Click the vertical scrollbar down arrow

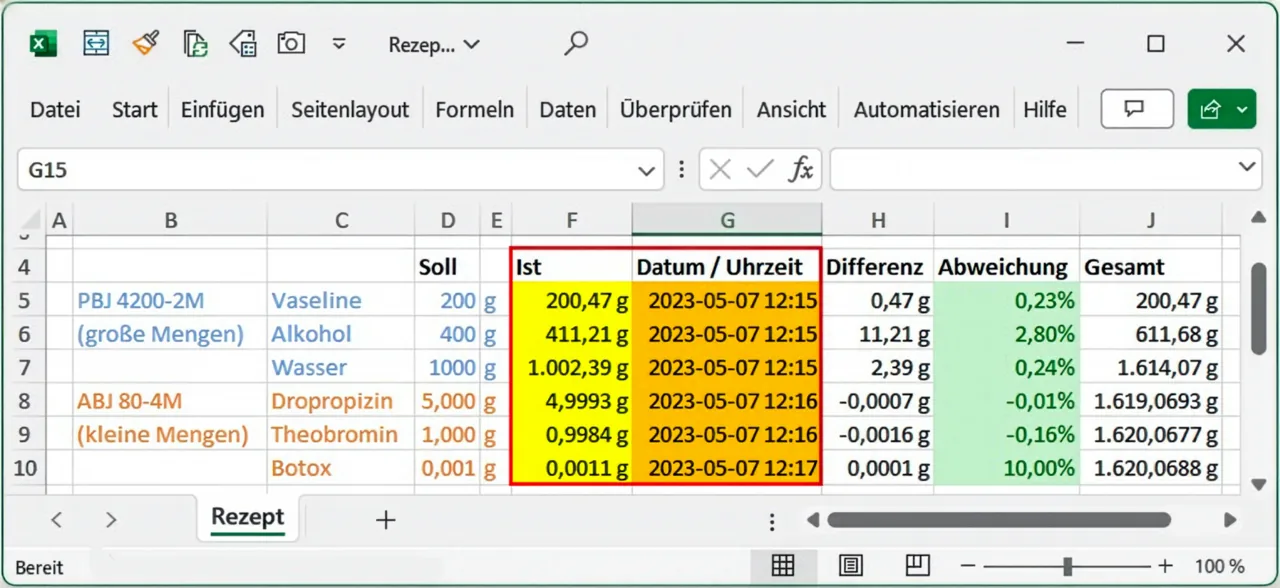click(x=1259, y=483)
